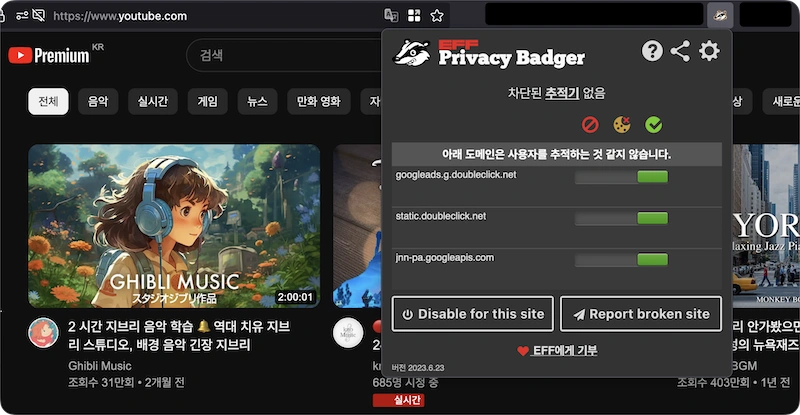Click the red block icon in tracker legend

[x=590, y=125]
